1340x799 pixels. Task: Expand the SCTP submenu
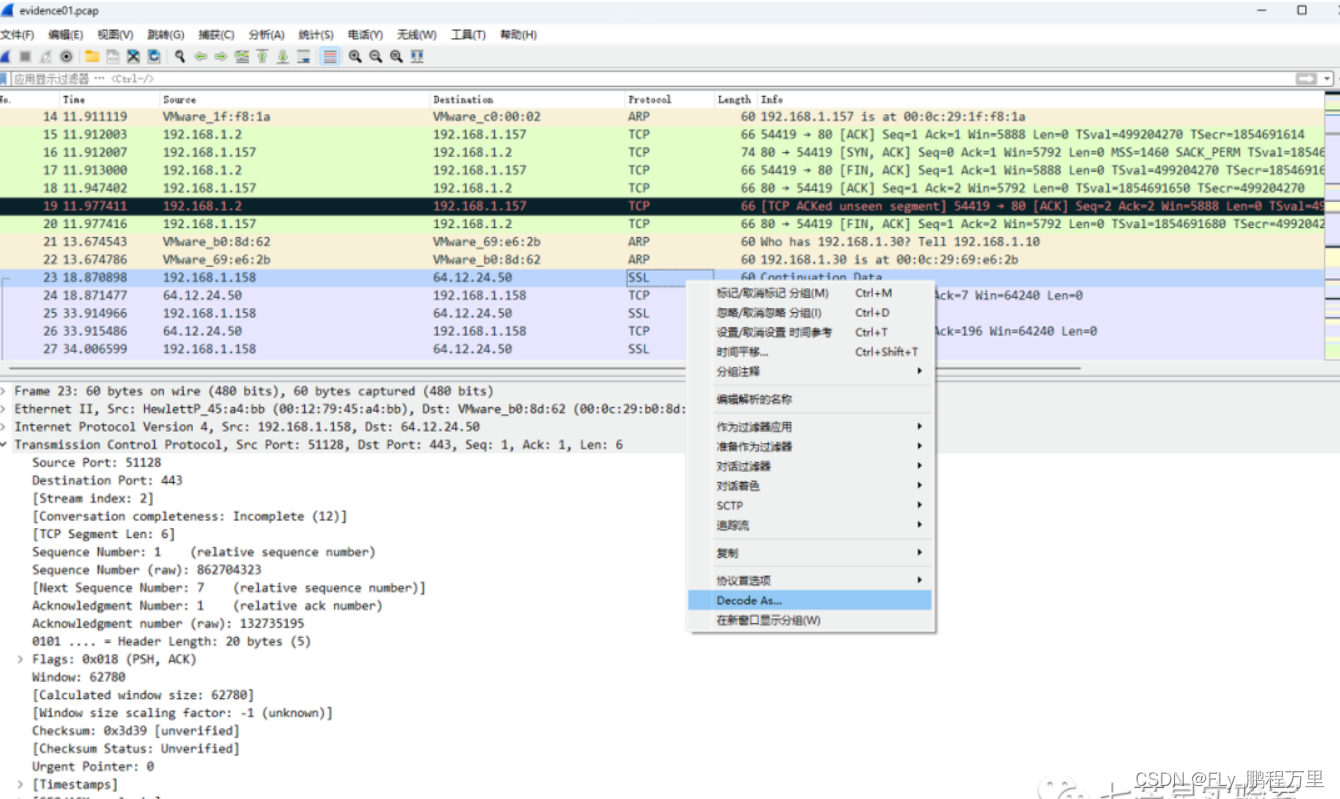coord(810,505)
